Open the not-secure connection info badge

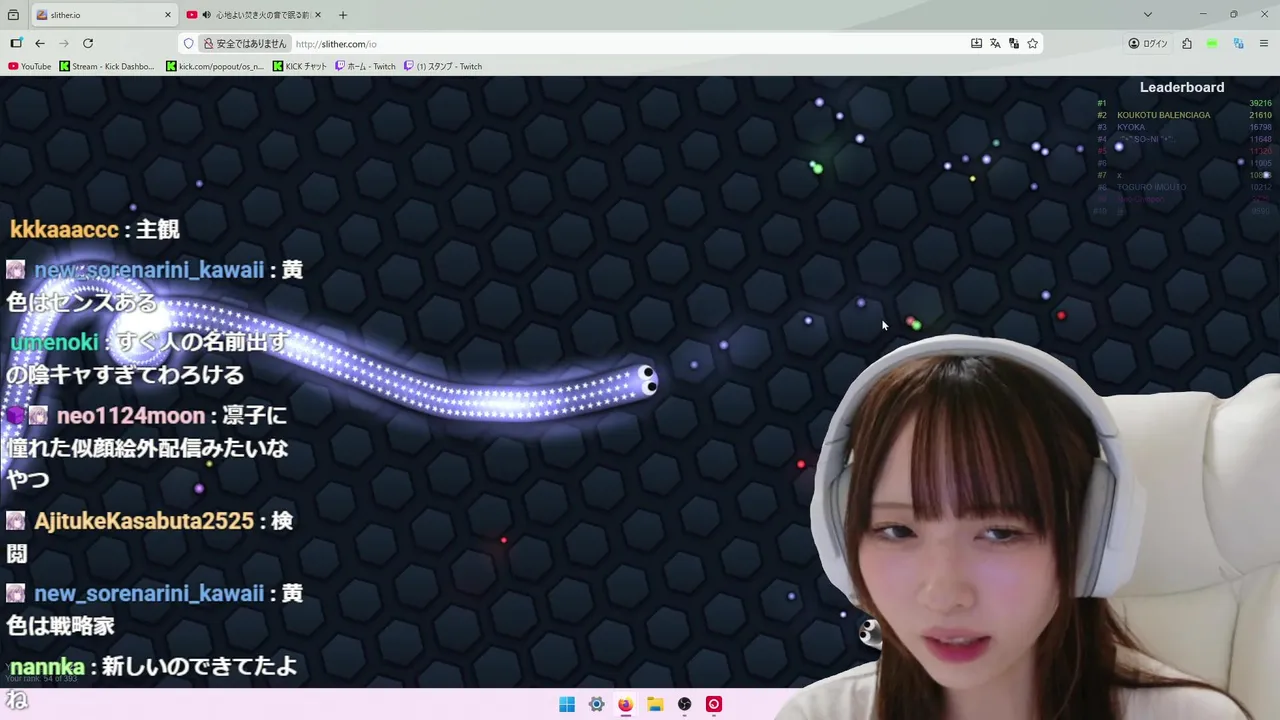point(245,44)
